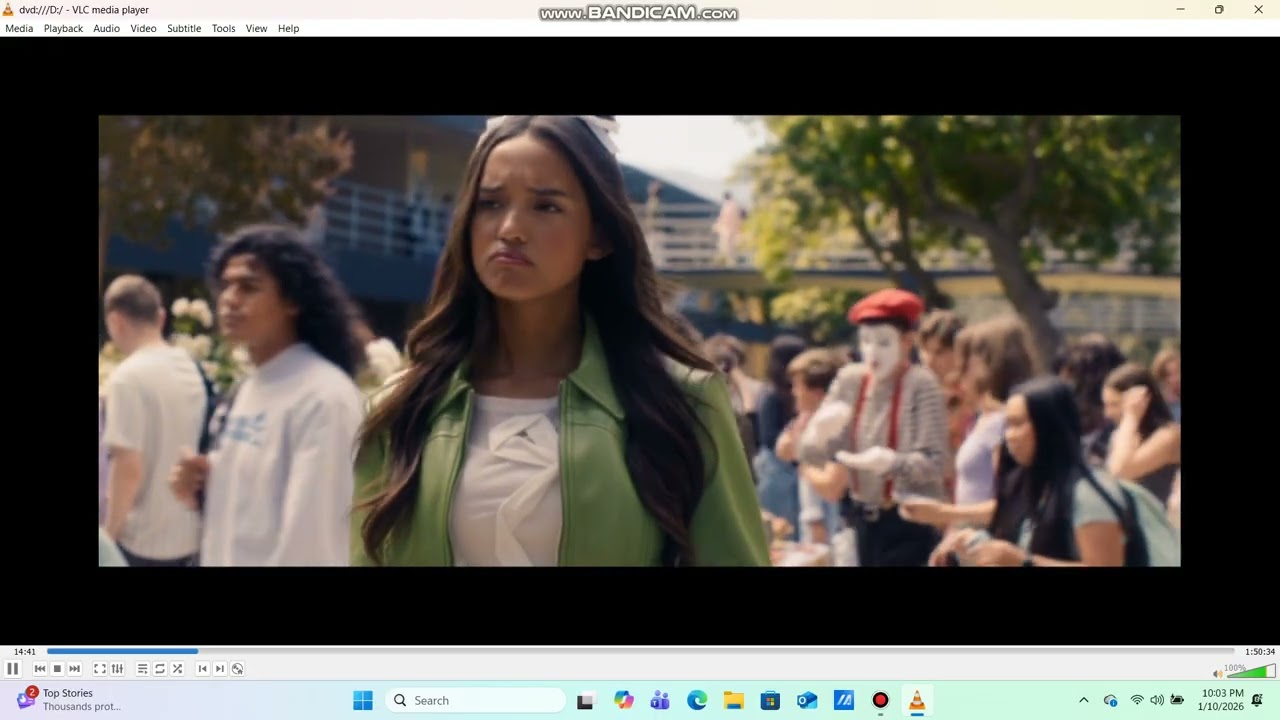Toggle the 1:50:34 total/remaining time display
Viewport: 1280px width, 720px height.
tap(1260, 652)
